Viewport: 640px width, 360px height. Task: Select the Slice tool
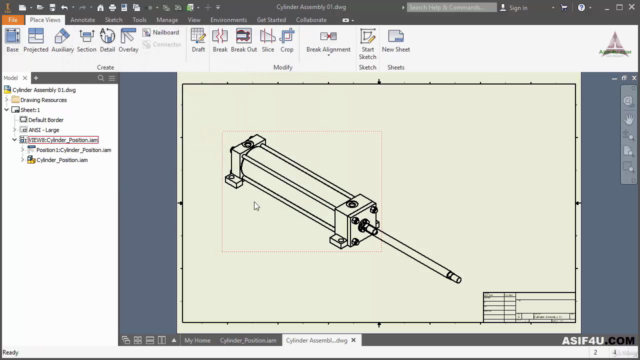click(x=268, y=40)
